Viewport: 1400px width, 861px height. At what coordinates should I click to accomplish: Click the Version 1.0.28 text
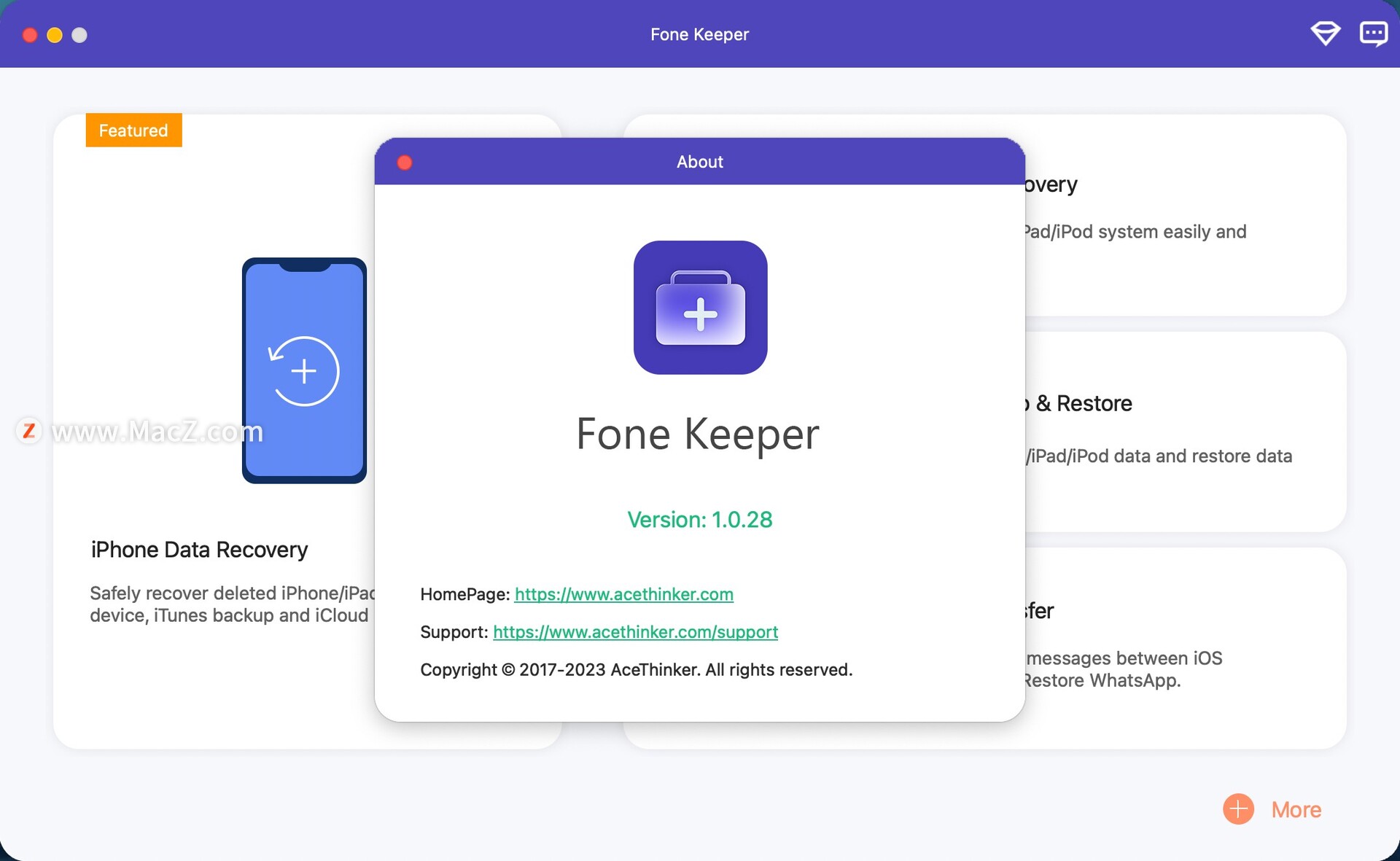coord(699,520)
